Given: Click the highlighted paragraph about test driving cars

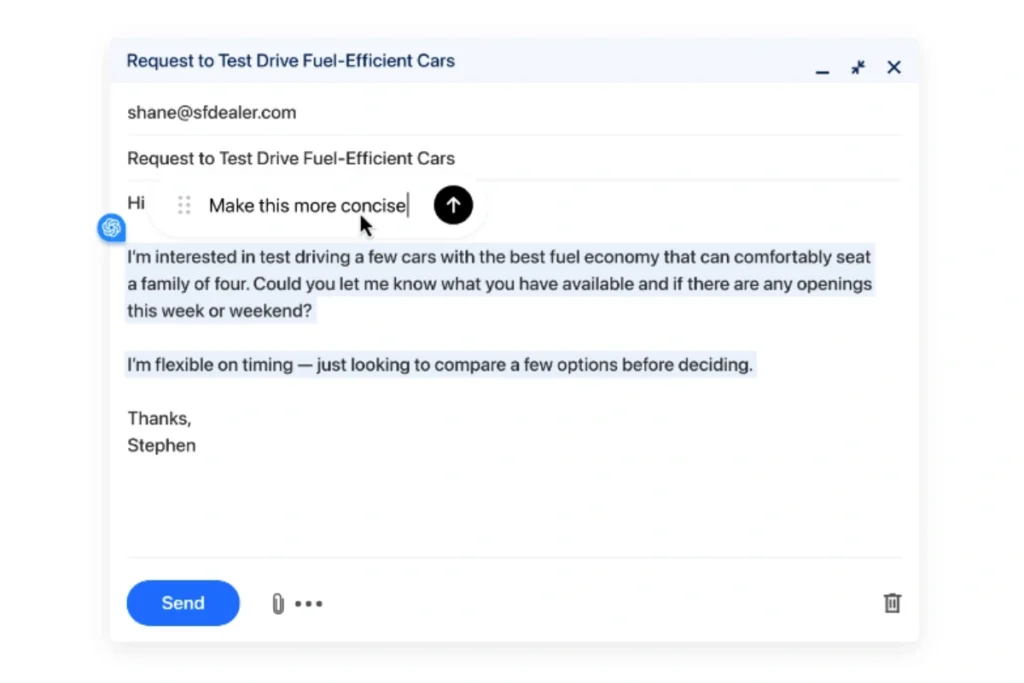Looking at the screenshot, I should pos(498,284).
